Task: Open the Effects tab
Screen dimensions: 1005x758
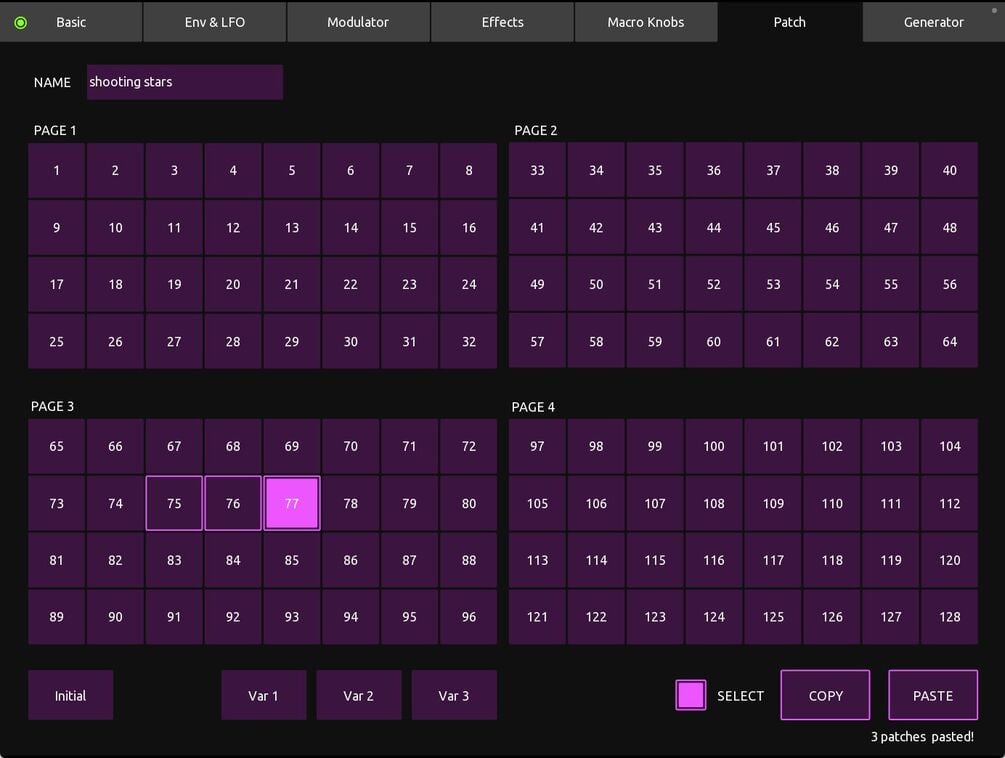Action: tap(502, 22)
